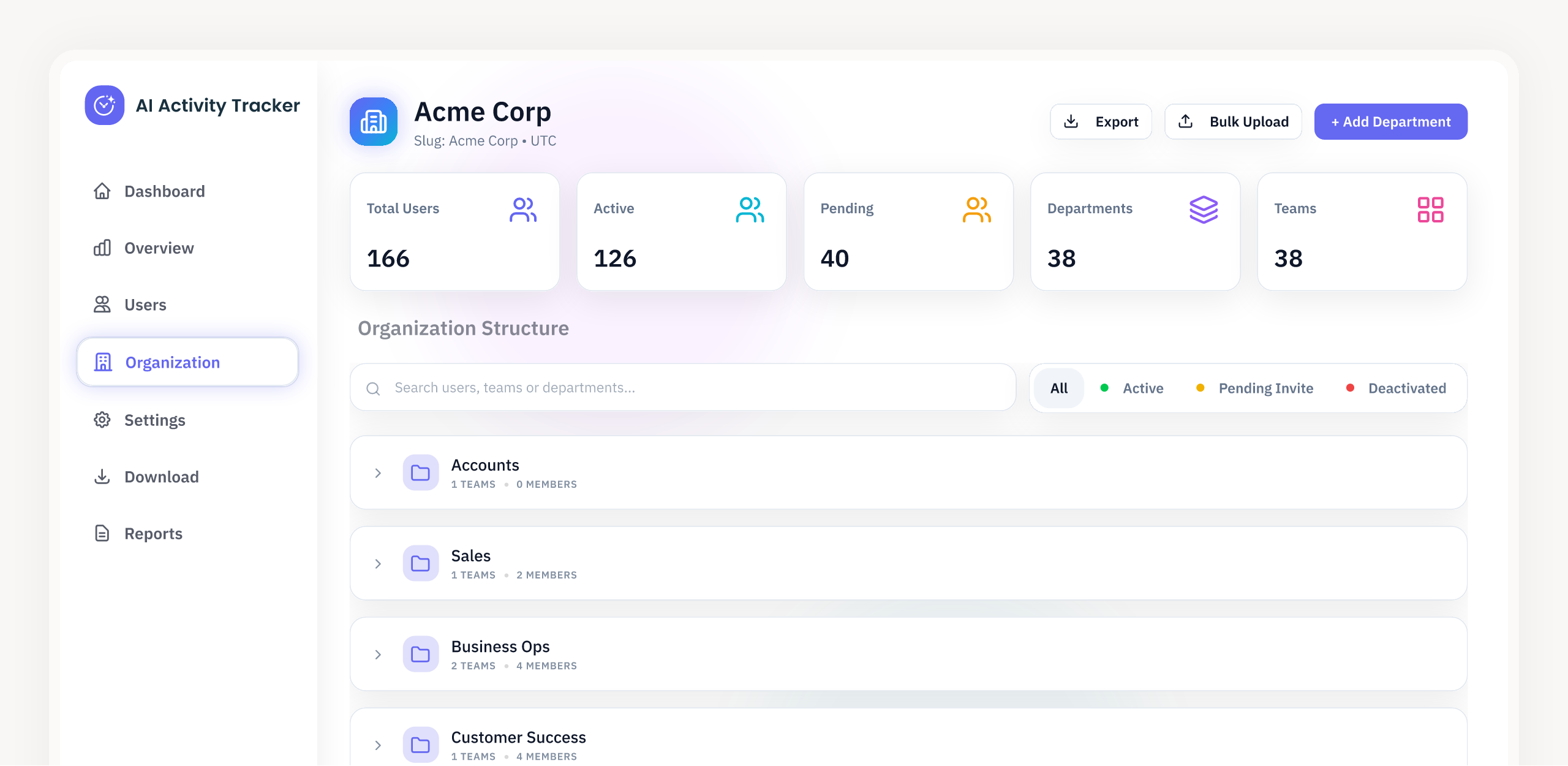
Task: Expand the Accounts department
Action: click(x=377, y=472)
